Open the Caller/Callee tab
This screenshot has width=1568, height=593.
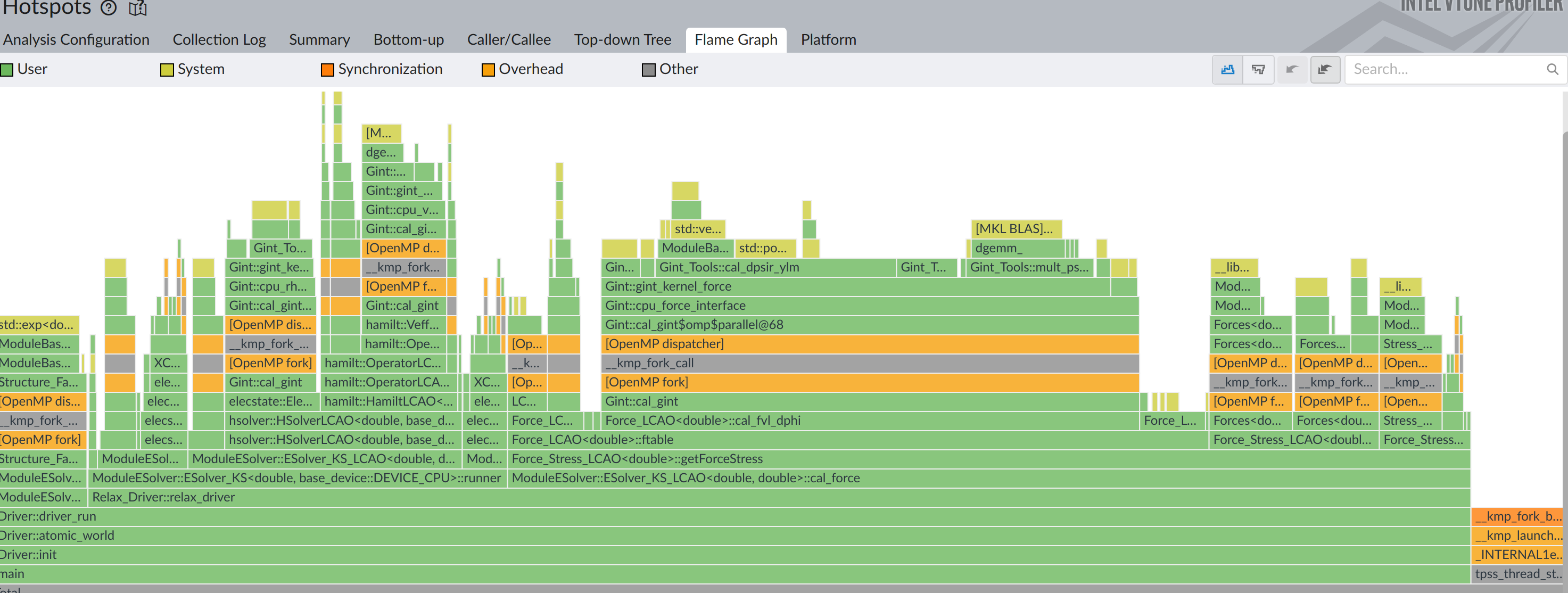[508, 39]
